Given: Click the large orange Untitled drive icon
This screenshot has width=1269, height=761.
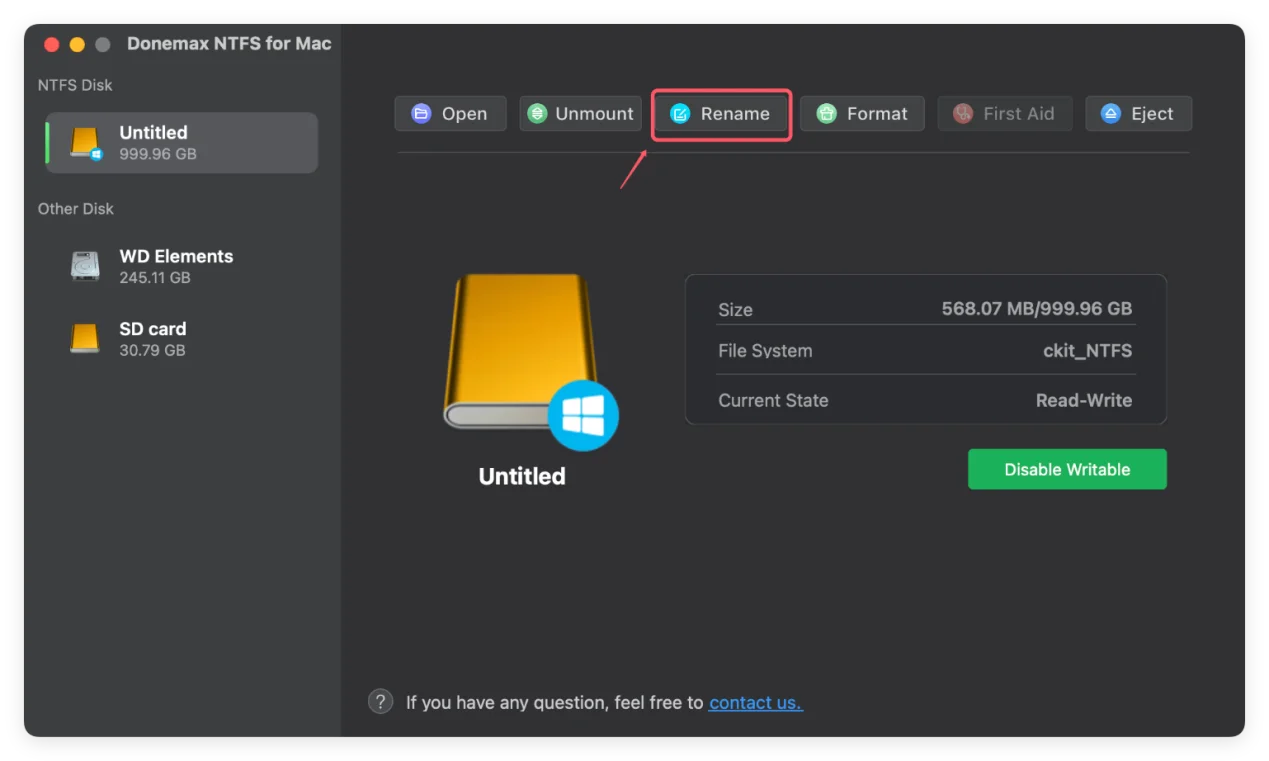Looking at the screenshot, I should pyautogui.click(x=530, y=361).
